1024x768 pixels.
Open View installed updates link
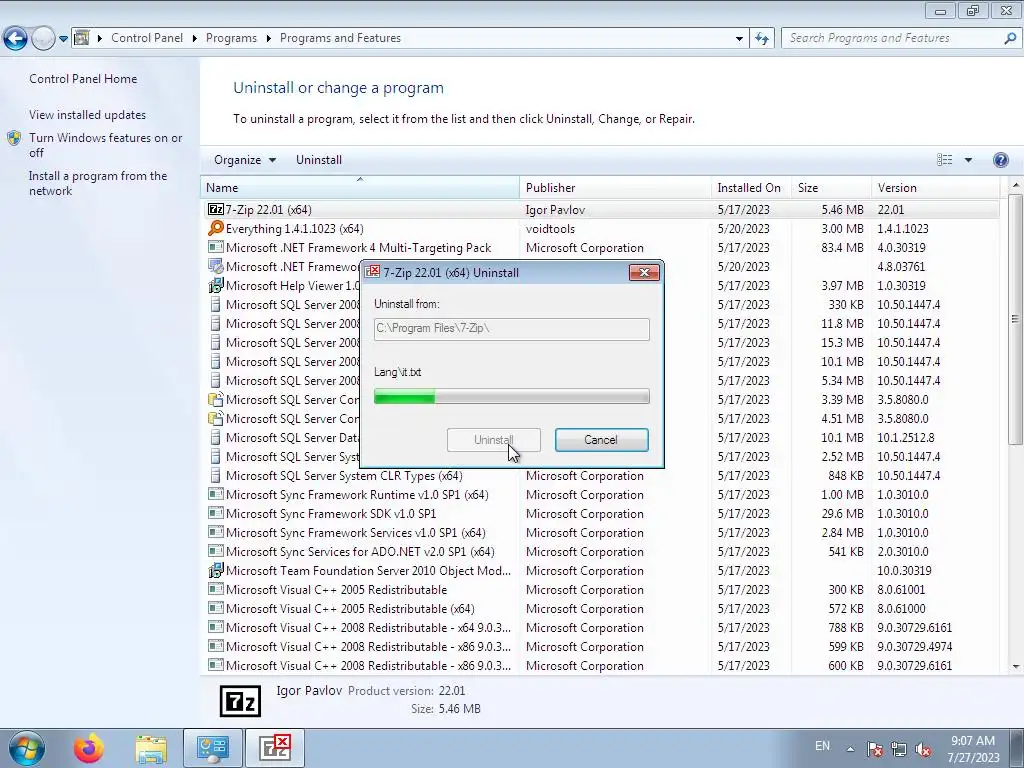(x=88, y=114)
